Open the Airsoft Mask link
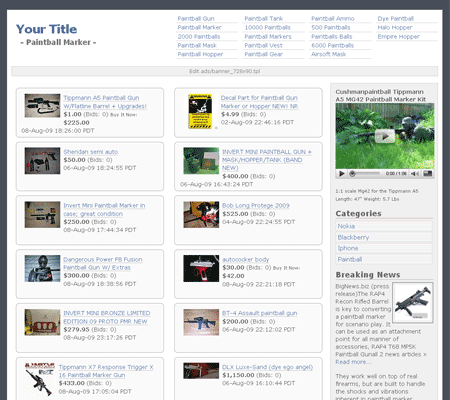Viewport: 450px width, 400px height. [328, 54]
